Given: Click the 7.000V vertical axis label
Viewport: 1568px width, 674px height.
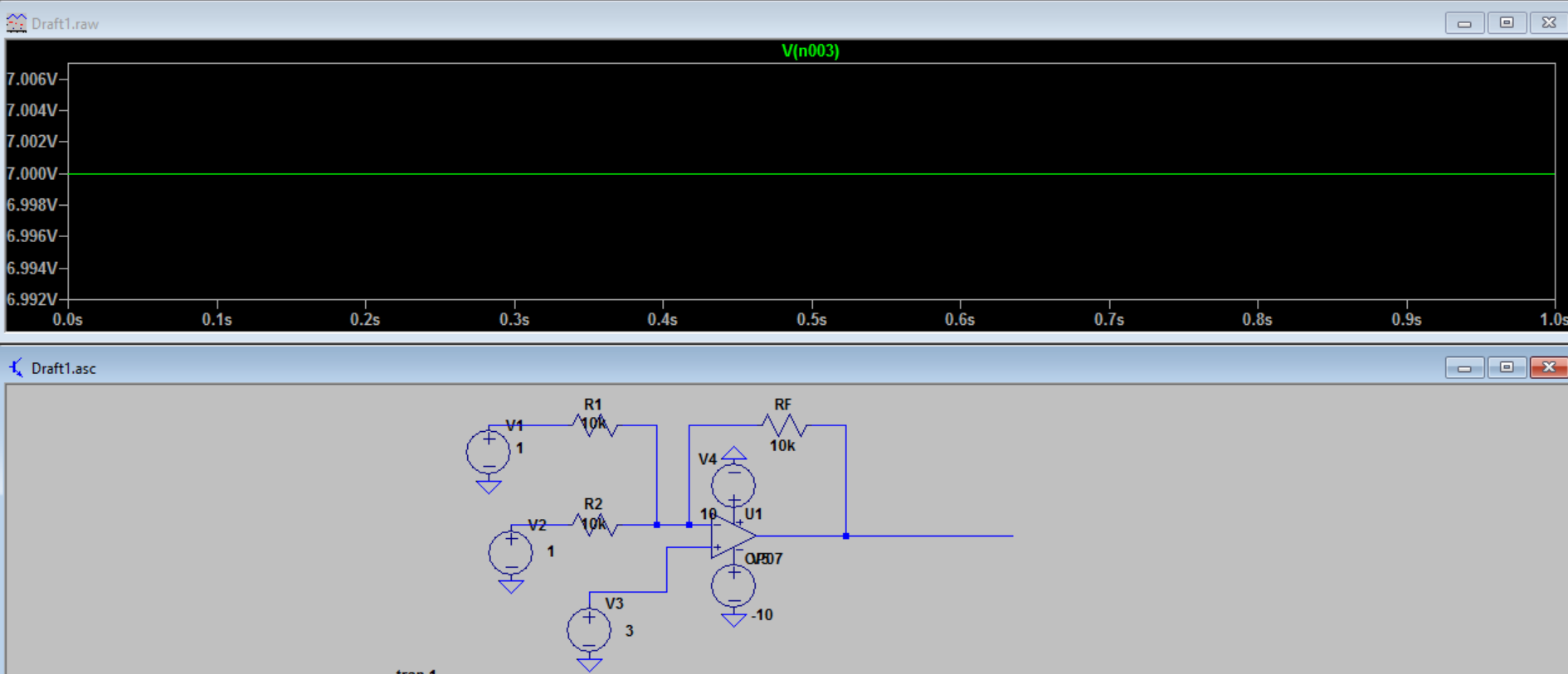Looking at the screenshot, I should (x=32, y=173).
